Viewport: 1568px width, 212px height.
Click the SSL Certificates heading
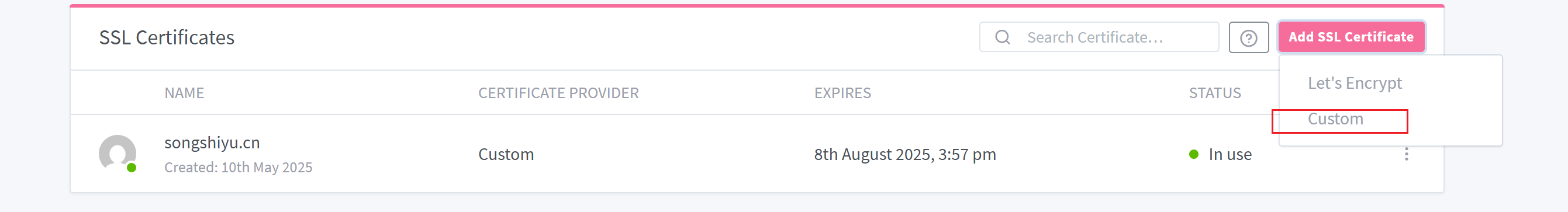166,37
